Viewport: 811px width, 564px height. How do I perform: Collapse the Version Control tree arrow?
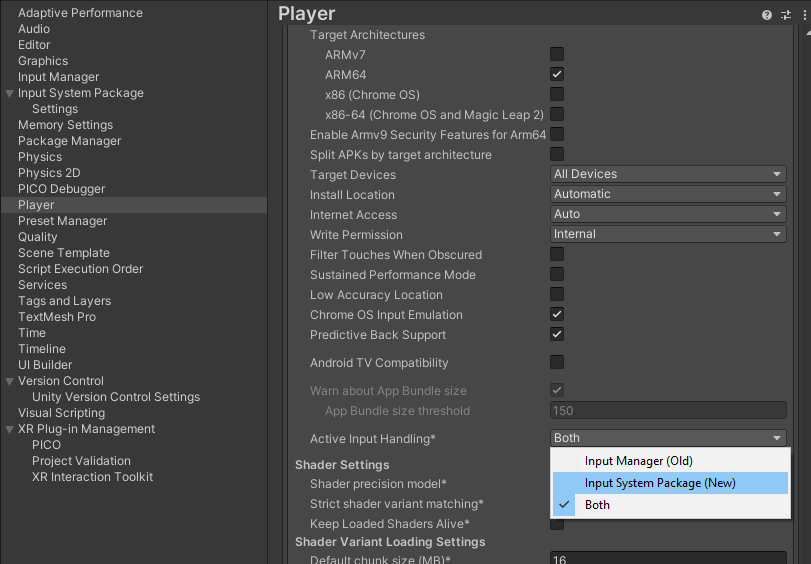pos(9,381)
